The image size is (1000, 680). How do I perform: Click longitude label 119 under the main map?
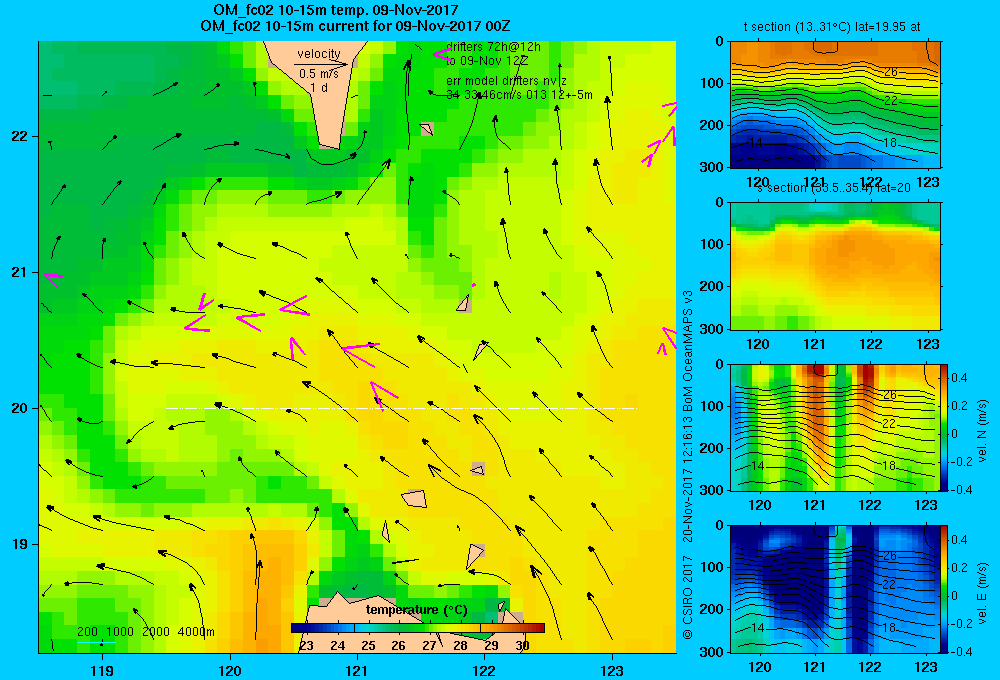(102, 670)
